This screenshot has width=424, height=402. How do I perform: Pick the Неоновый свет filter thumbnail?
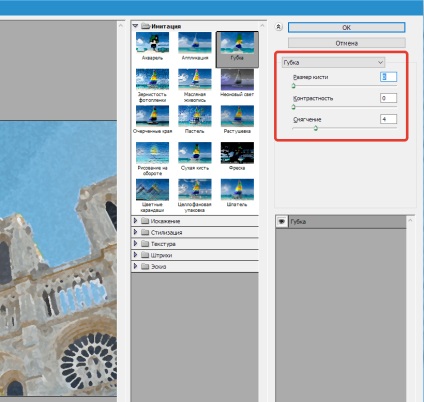point(237,80)
